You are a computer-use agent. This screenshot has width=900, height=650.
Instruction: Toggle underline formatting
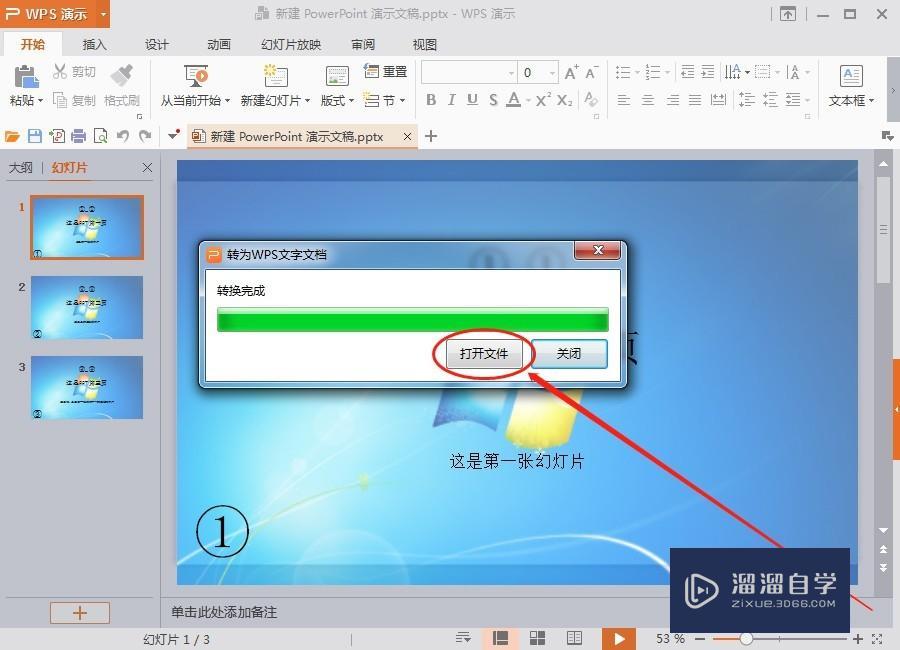472,100
